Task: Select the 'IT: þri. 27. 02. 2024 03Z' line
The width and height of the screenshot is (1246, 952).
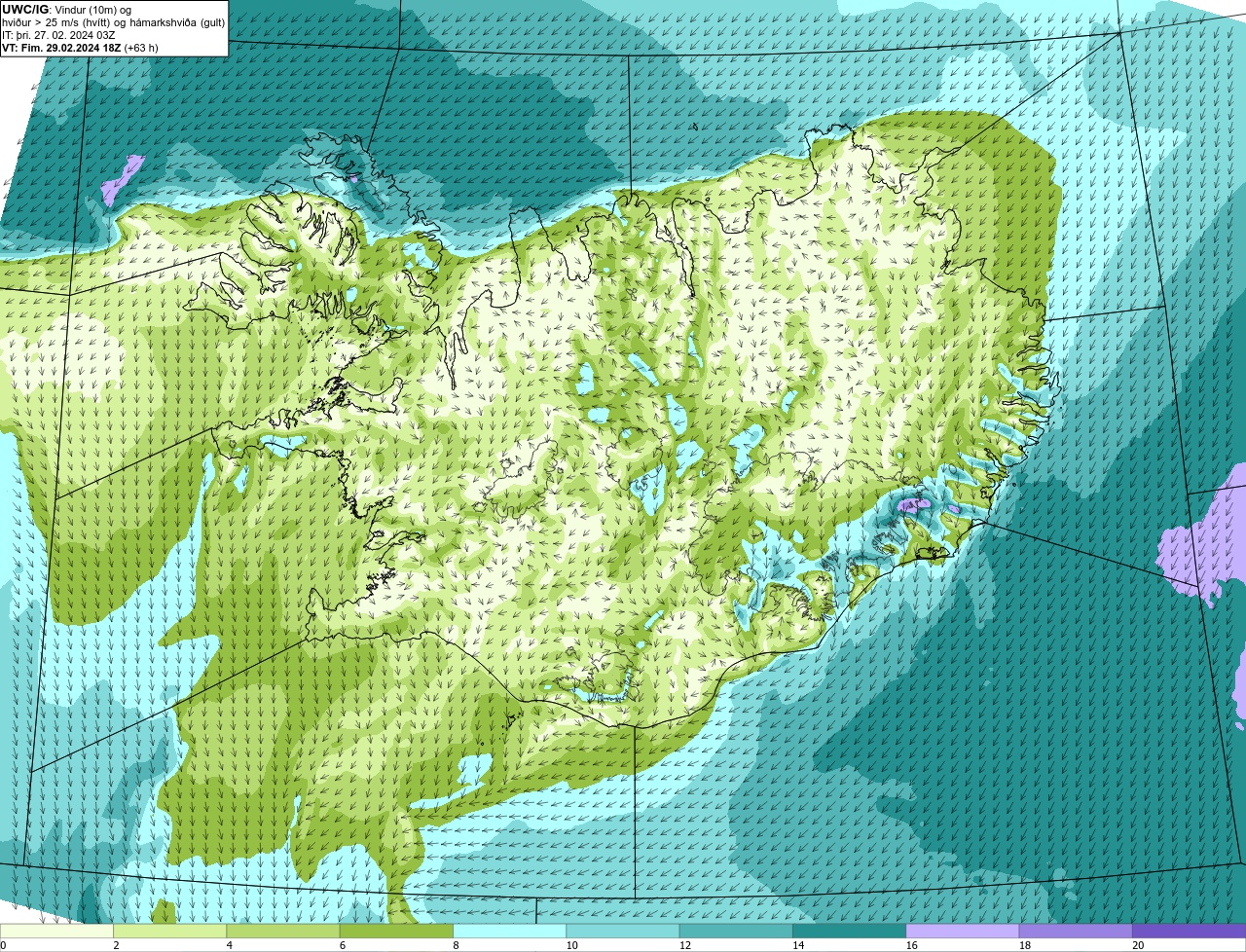Action: click(x=58, y=34)
